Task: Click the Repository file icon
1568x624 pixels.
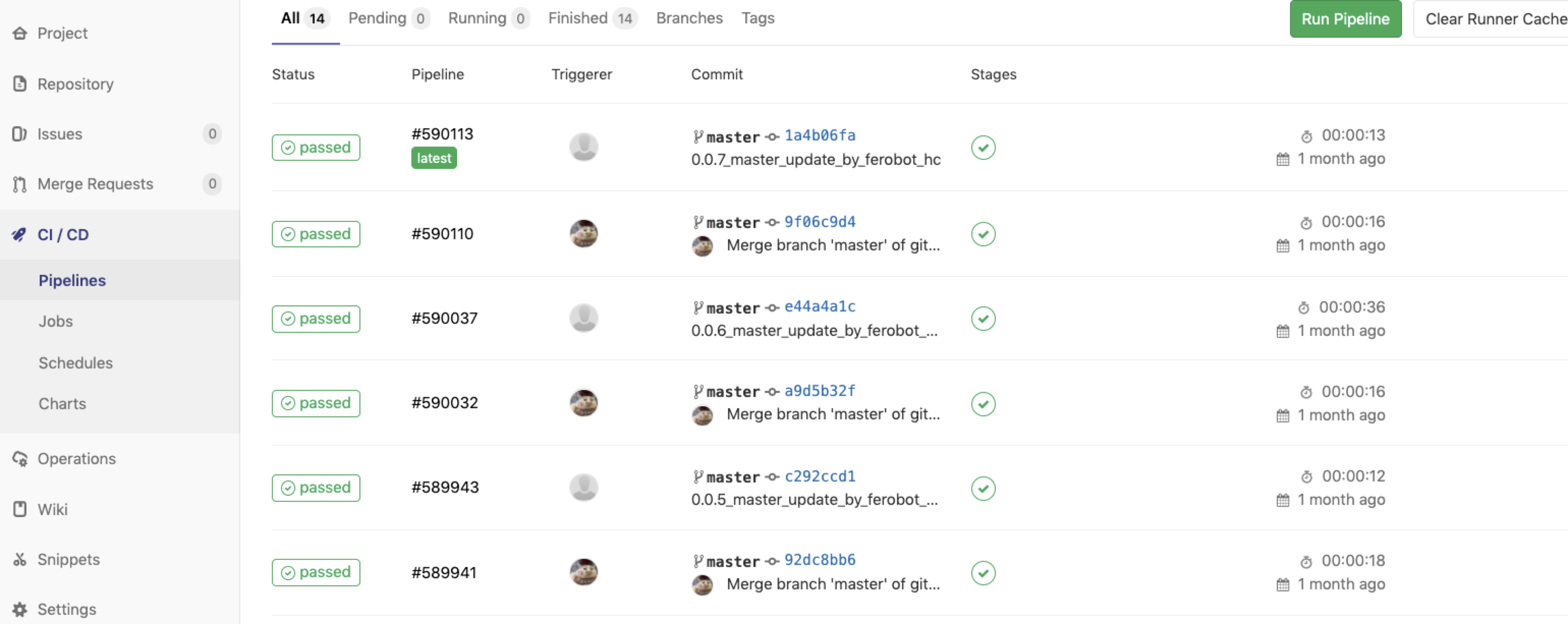Action: pyautogui.click(x=19, y=83)
